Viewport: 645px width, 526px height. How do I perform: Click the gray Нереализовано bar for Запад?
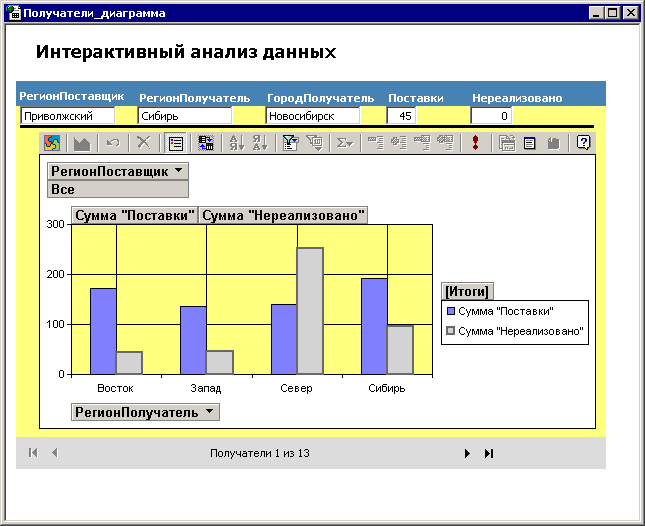pos(220,362)
